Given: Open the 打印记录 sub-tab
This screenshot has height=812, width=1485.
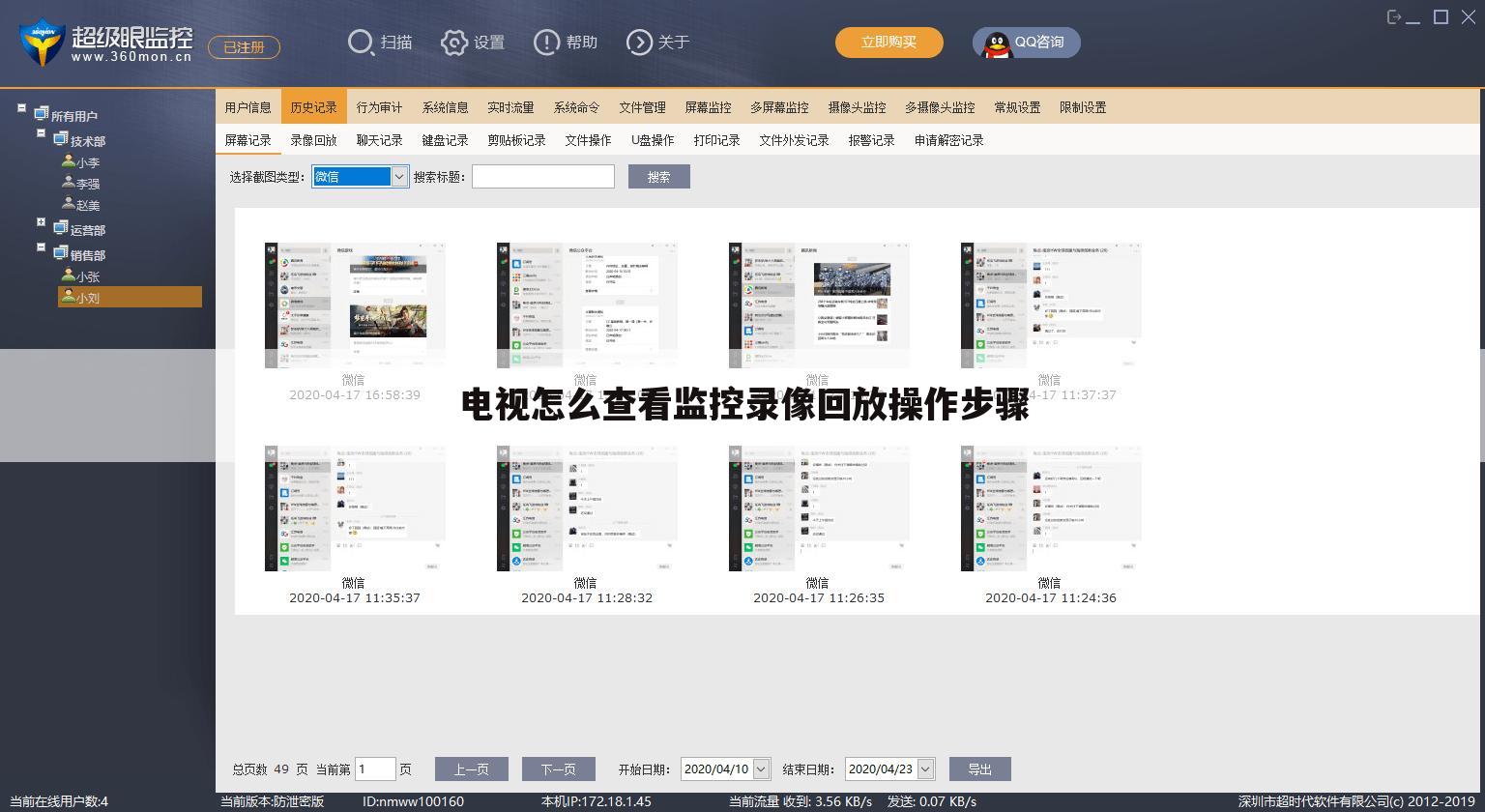Looking at the screenshot, I should tap(717, 140).
